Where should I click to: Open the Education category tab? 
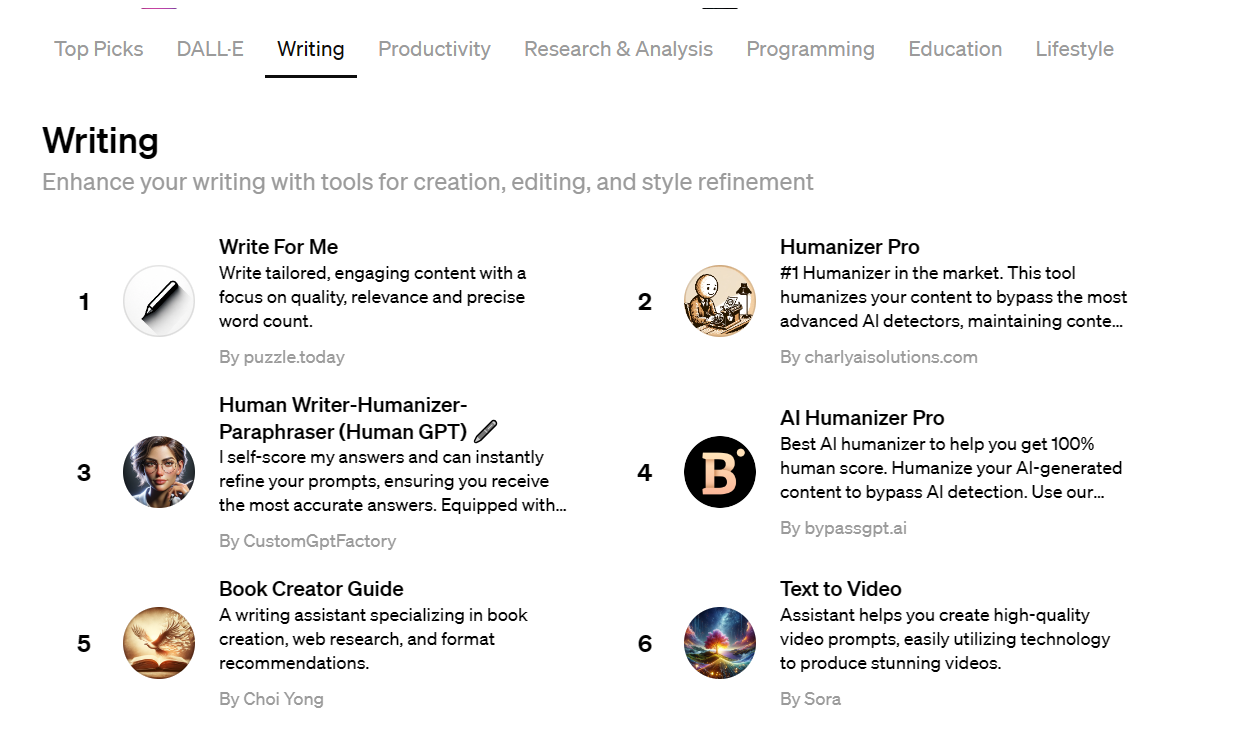click(955, 49)
